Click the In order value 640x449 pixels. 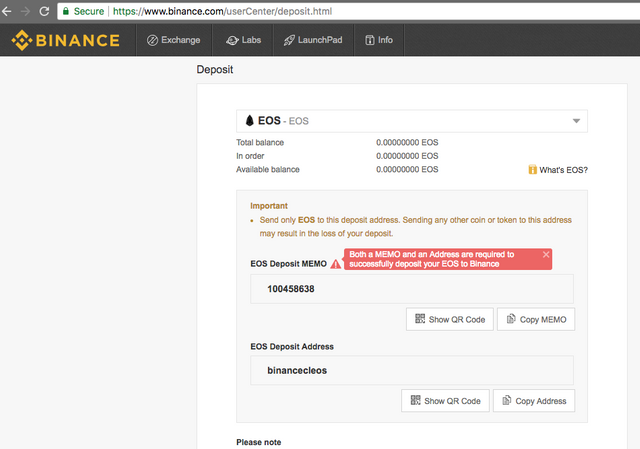coord(407,156)
